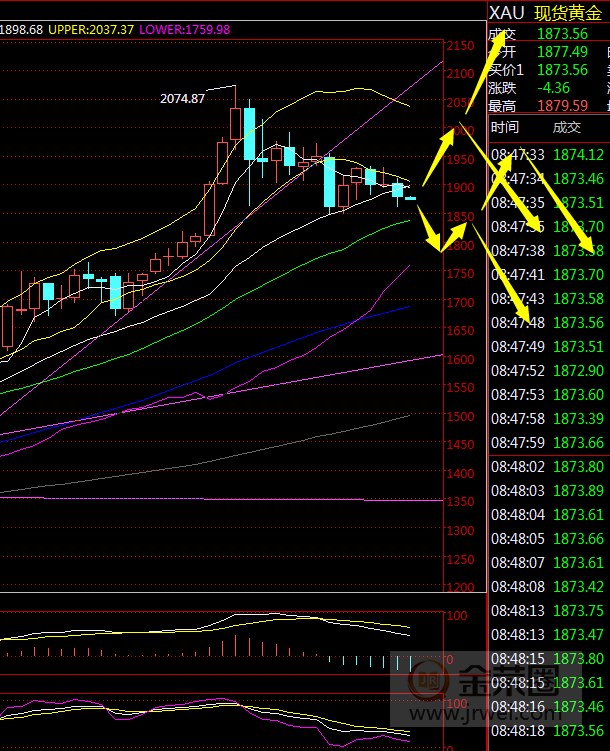The height and width of the screenshot is (751, 610).
Task: Click the XAU symbol code in header
Action: pyautogui.click(x=506, y=13)
